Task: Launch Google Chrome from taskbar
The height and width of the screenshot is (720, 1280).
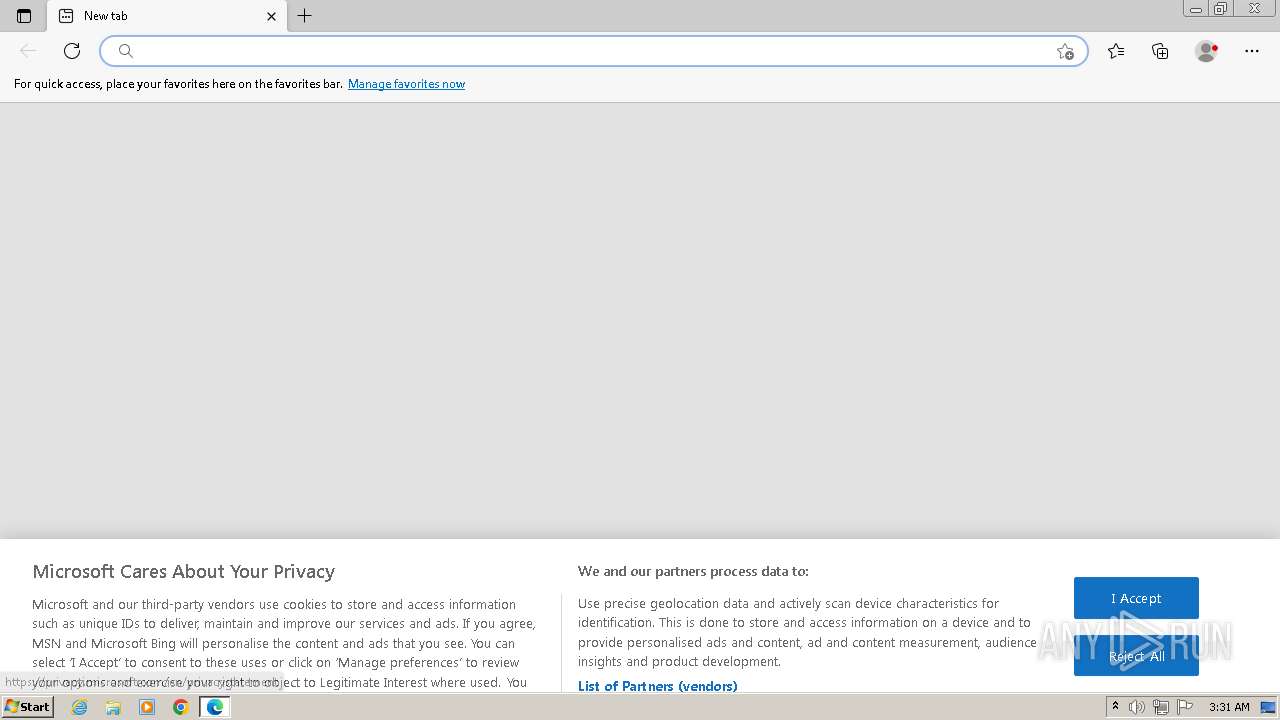Action: pyautogui.click(x=181, y=707)
